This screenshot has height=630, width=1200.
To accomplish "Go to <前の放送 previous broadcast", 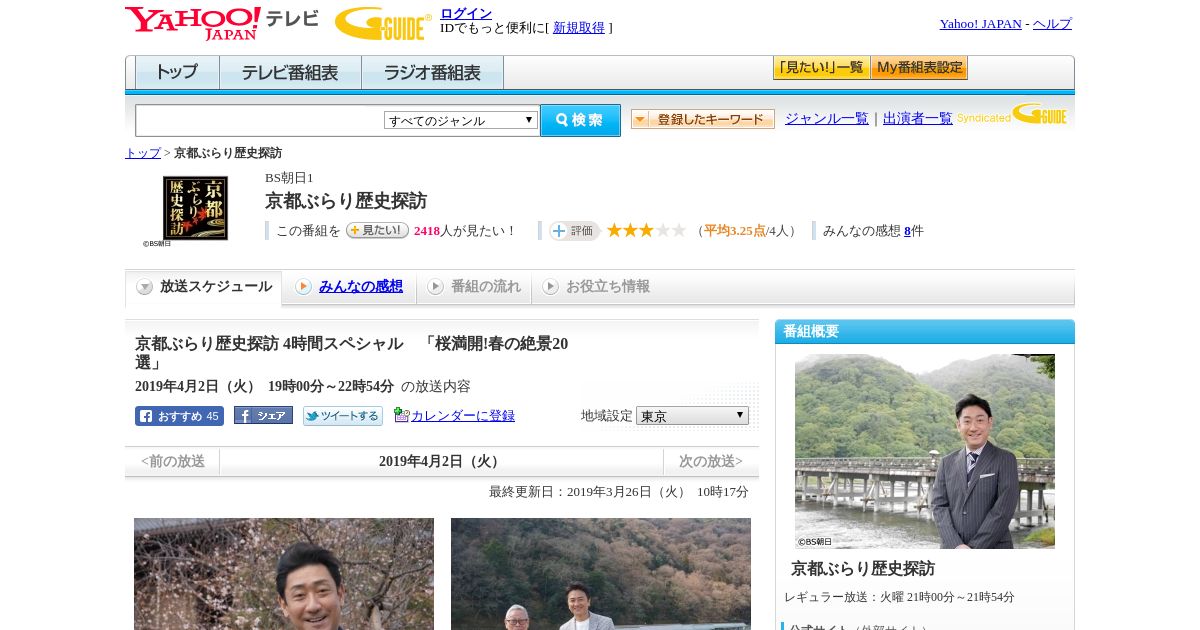I will coord(173,462).
